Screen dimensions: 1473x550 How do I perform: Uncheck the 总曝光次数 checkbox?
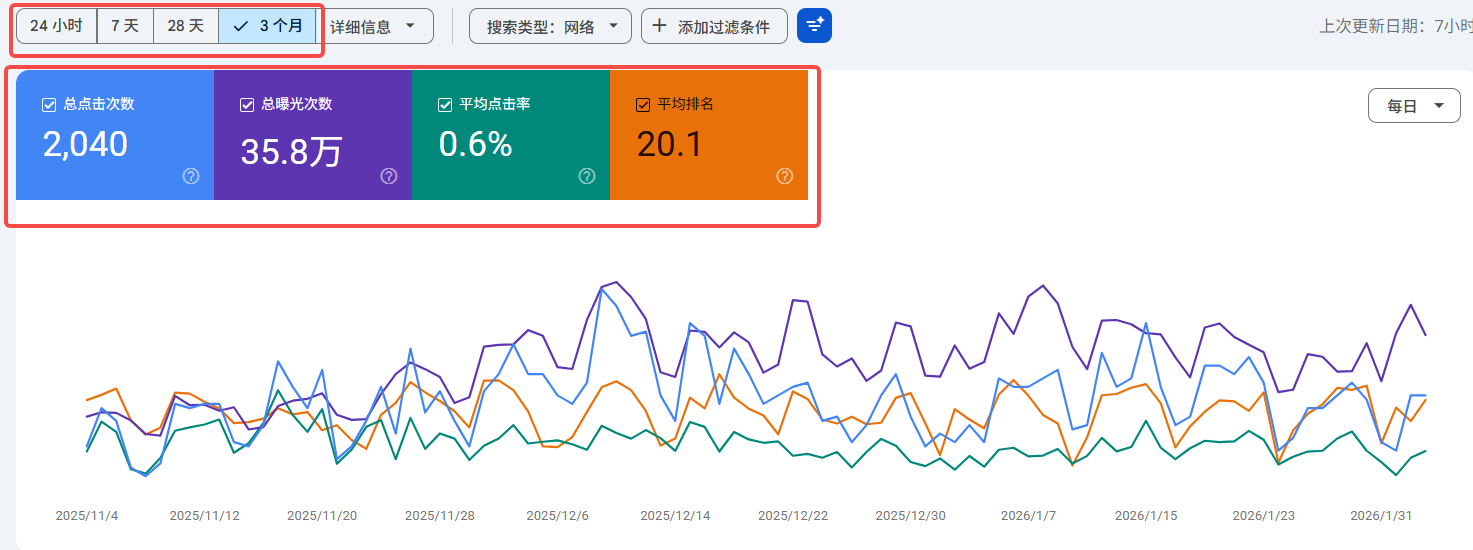click(x=247, y=104)
